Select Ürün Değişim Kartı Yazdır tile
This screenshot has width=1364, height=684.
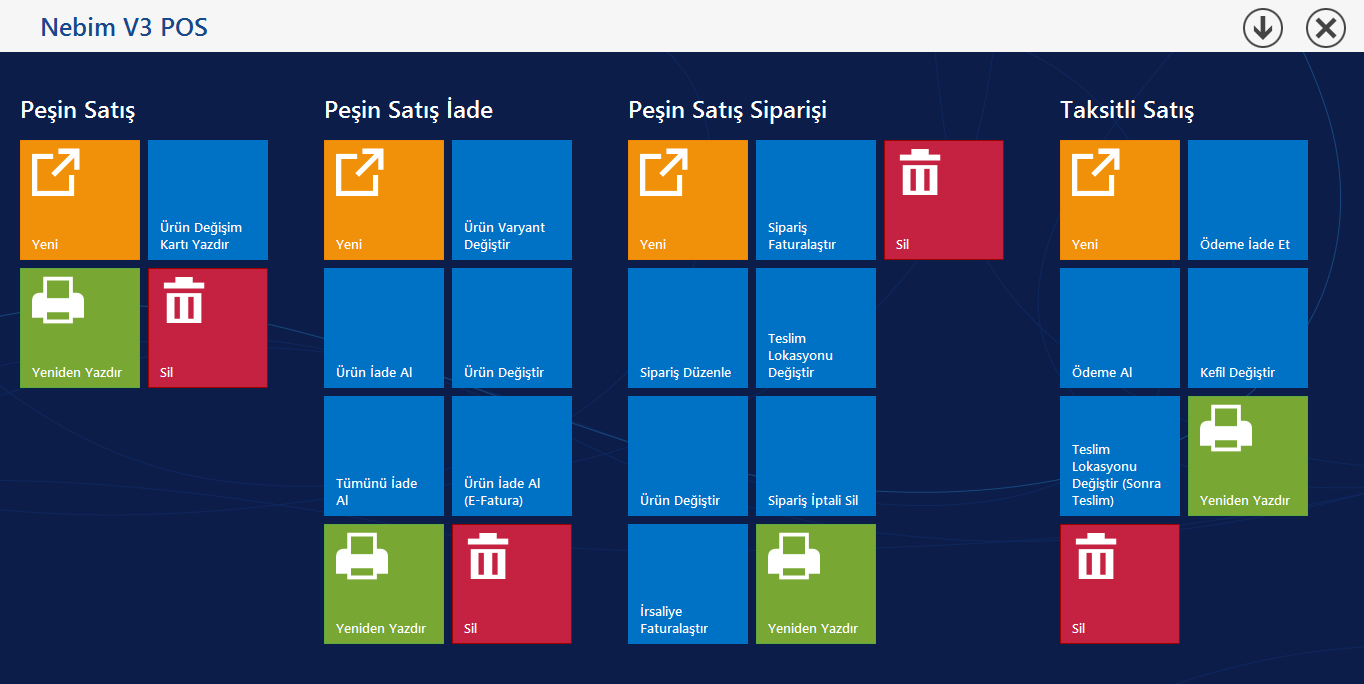(x=208, y=200)
